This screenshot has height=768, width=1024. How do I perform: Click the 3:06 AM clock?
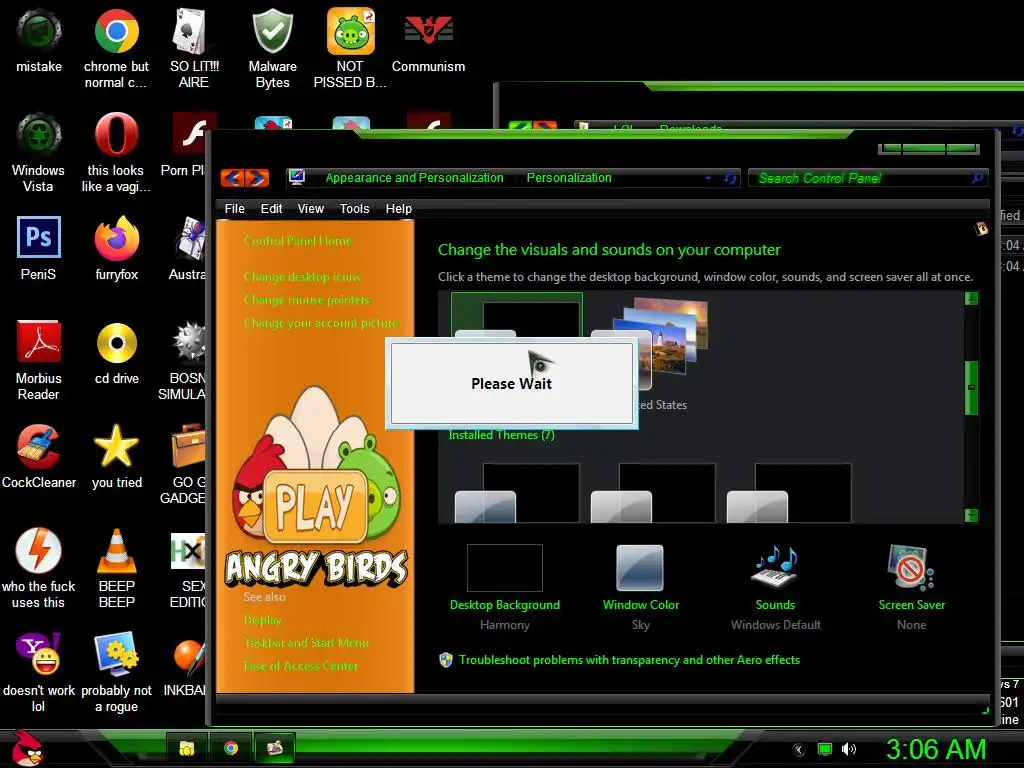pos(935,750)
